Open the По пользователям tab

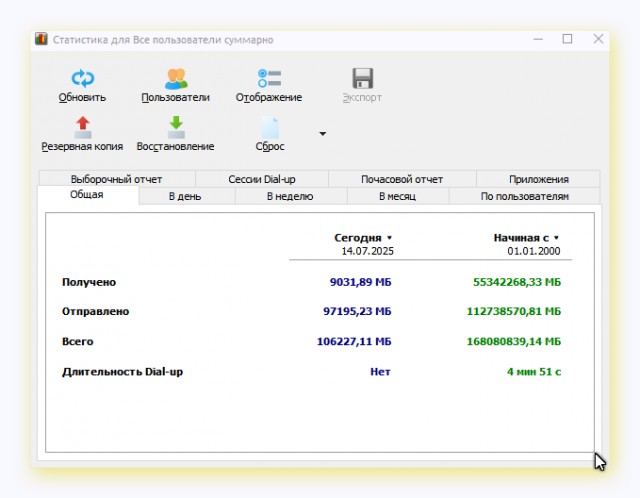click(x=524, y=196)
